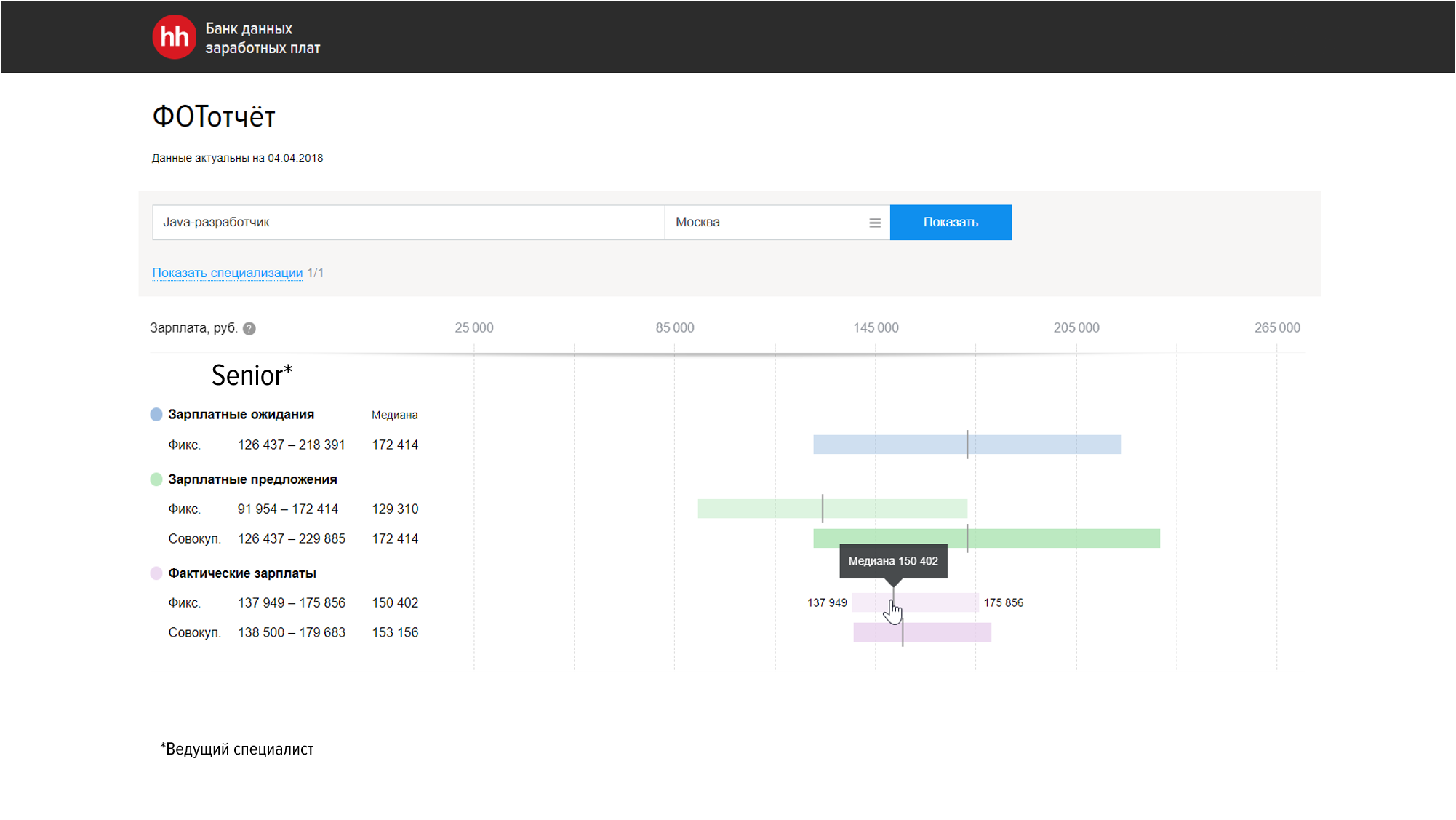The width and height of the screenshot is (1456, 820).
Task: Click the 145 000 axis label
Action: point(876,328)
